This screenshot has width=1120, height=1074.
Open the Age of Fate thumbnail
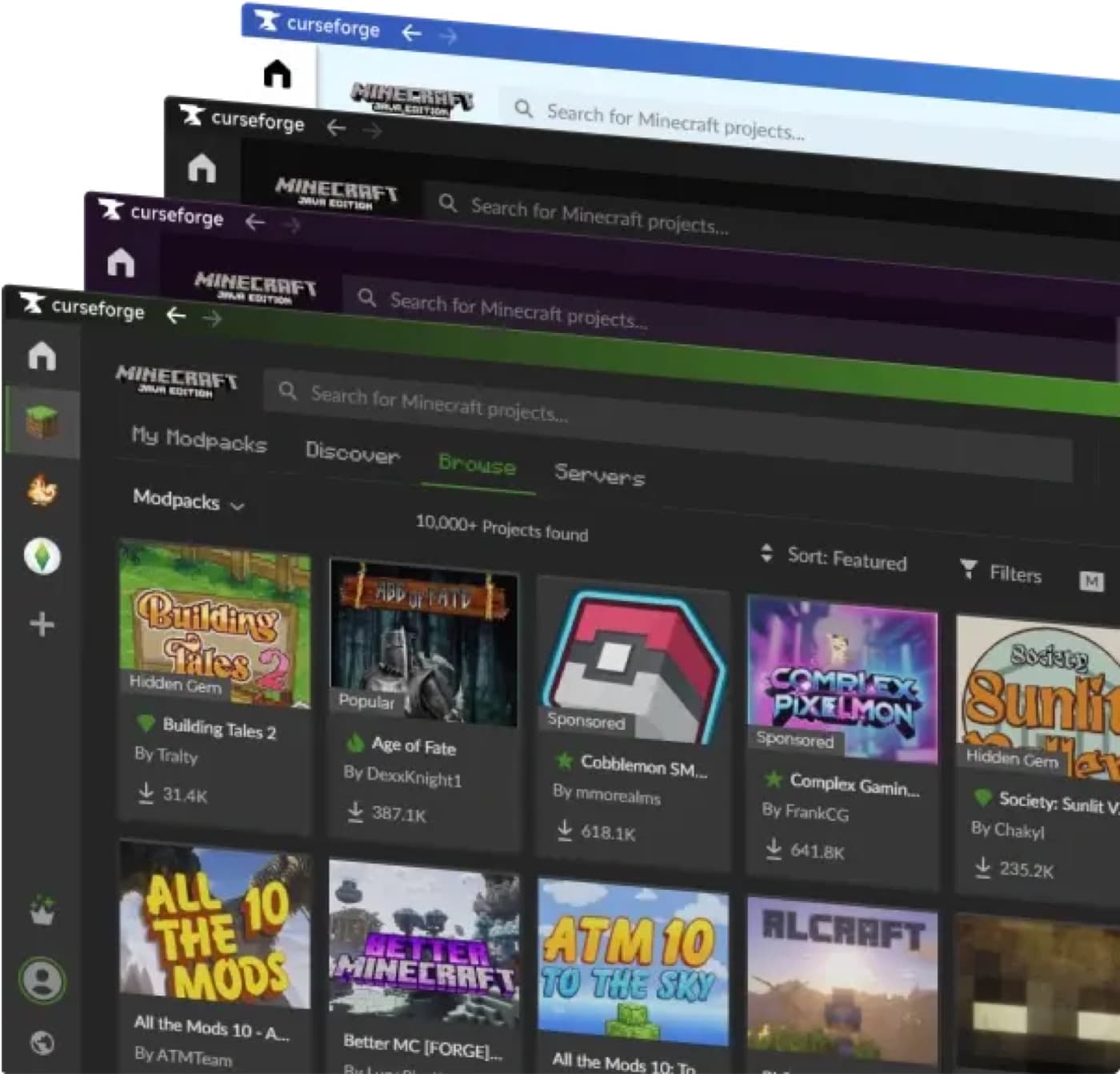pos(423,643)
